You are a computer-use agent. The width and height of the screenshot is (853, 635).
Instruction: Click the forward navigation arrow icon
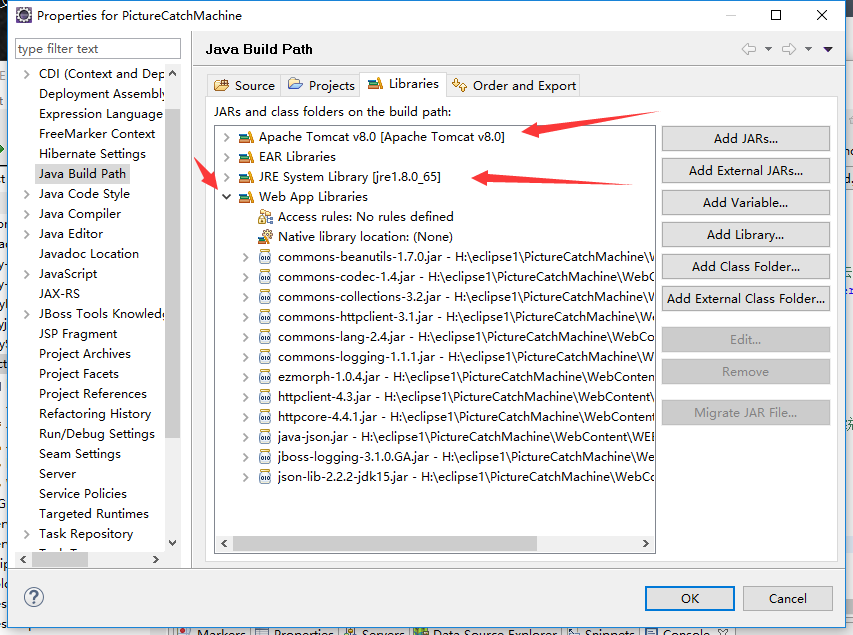click(x=789, y=49)
